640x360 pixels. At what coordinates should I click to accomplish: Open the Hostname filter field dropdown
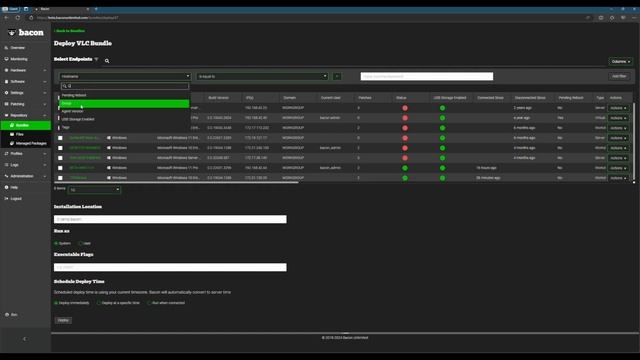pyautogui.click(x=125, y=76)
